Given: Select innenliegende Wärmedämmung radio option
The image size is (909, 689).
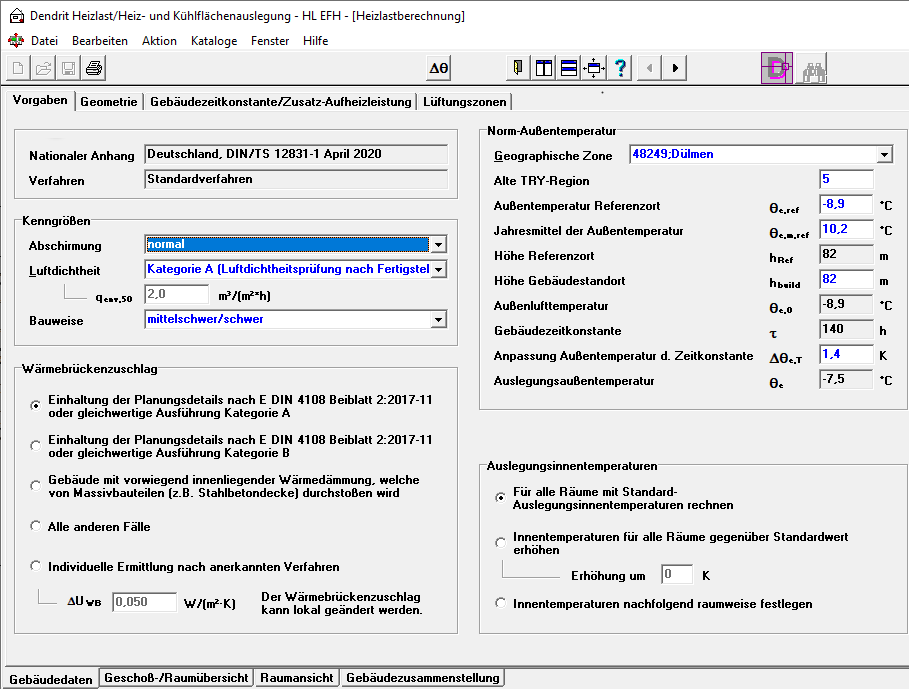Looking at the screenshot, I should (x=36, y=486).
